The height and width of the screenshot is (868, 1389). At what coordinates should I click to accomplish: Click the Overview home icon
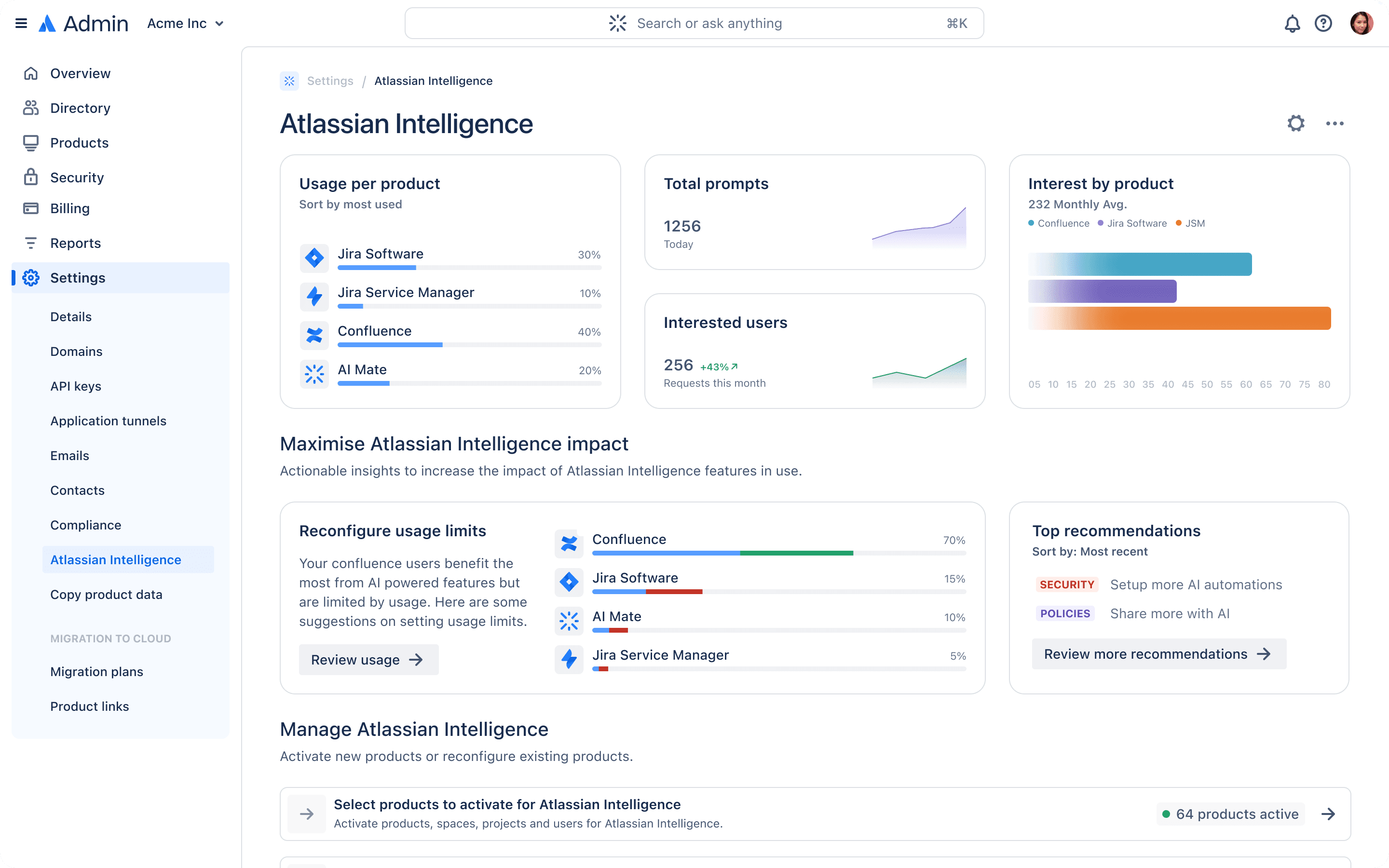click(x=31, y=73)
